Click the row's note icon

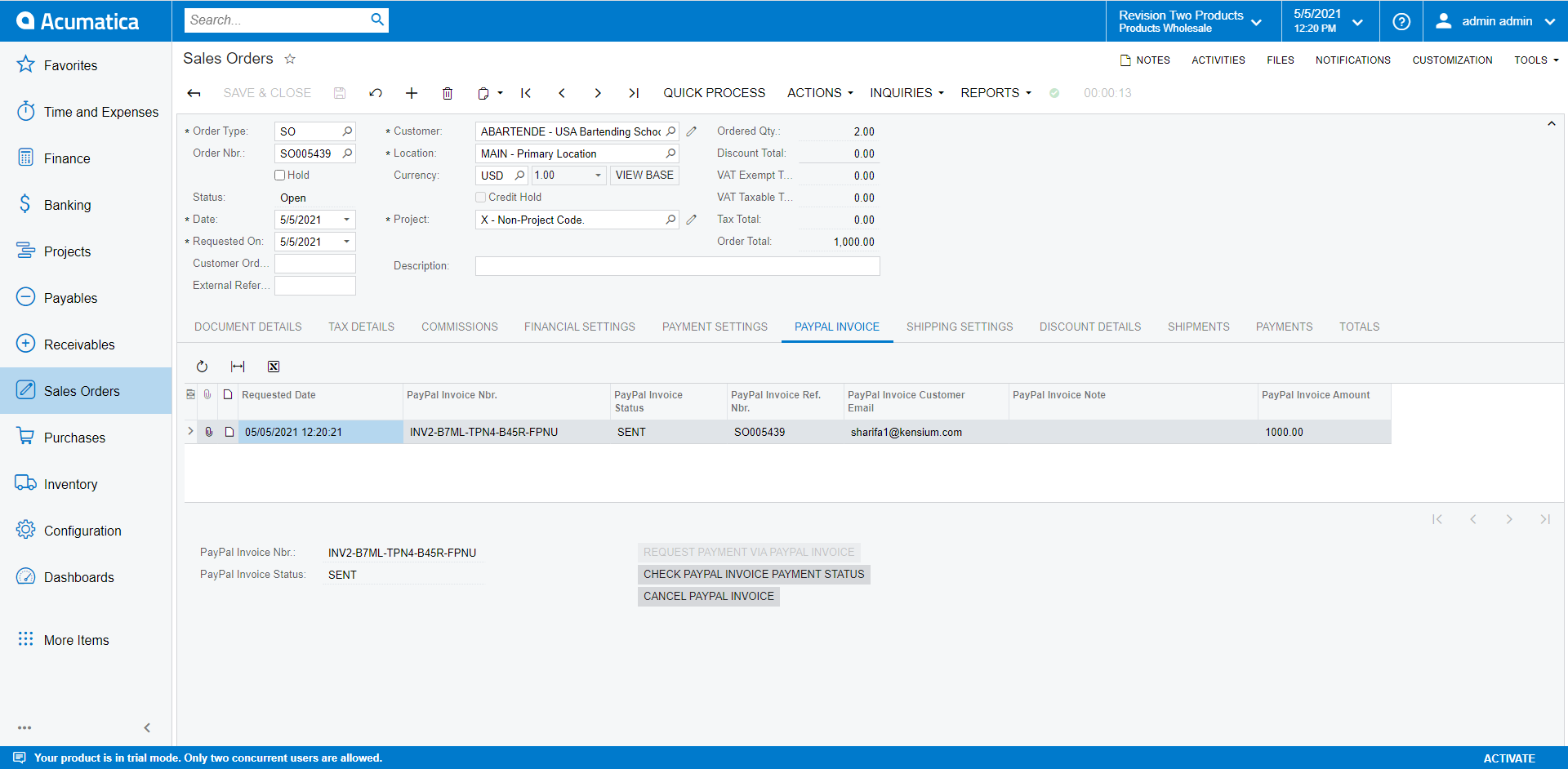tap(229, 432)
